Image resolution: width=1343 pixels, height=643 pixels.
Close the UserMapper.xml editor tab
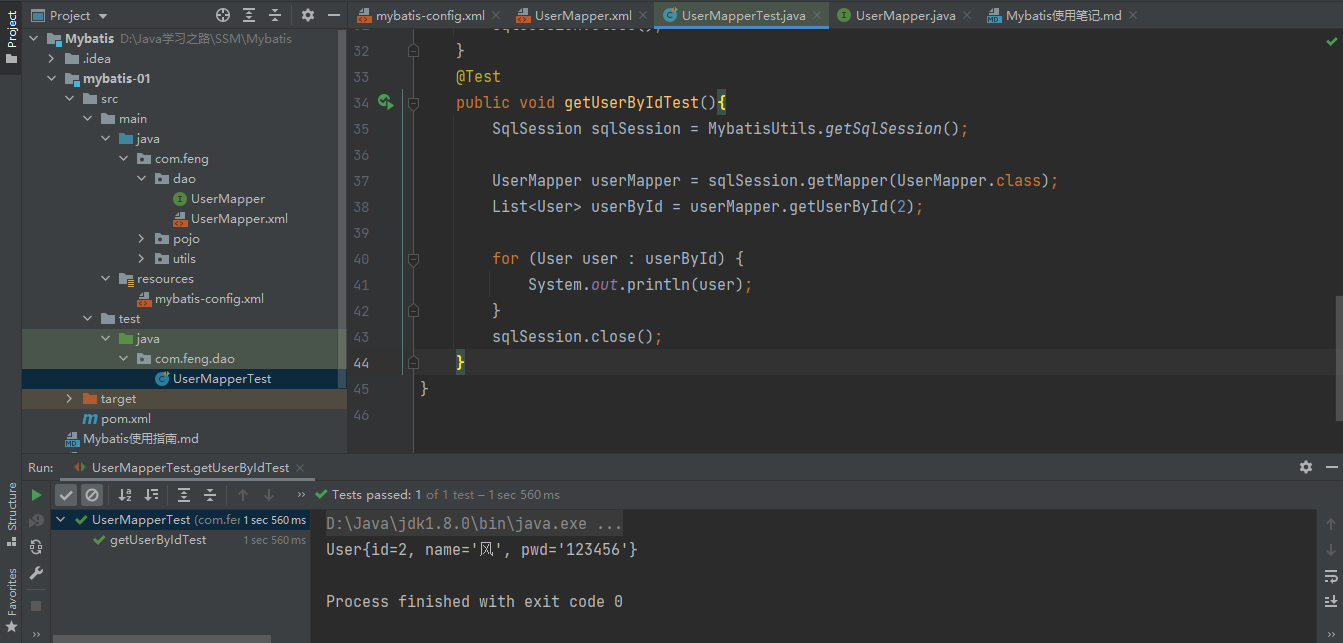[x=642, y=16]
